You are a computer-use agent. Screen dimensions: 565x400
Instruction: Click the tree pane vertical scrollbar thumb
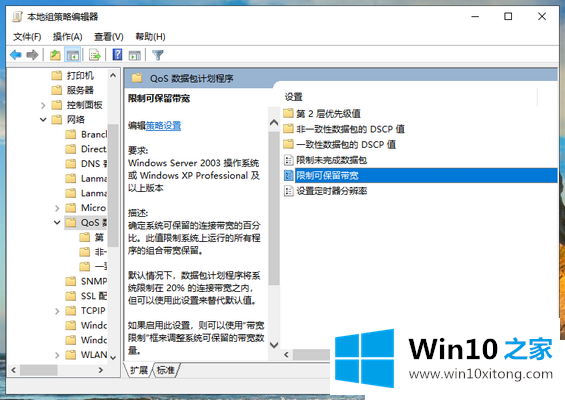coord(113,185)
